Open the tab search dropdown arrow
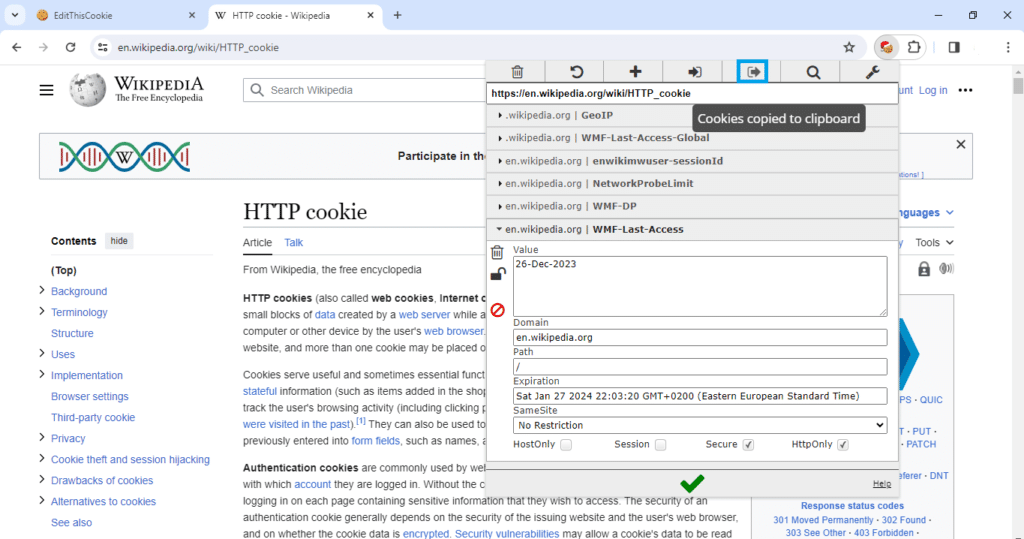This screenshot has height=539, width=1024. [x=14, y=15]
